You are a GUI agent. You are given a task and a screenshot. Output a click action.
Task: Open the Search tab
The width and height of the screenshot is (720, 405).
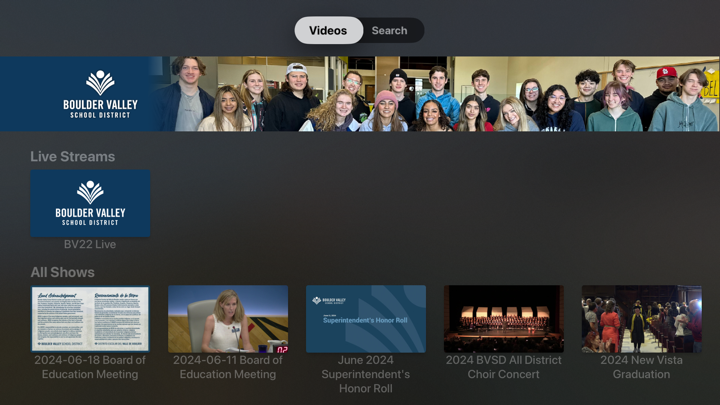tap(389, 30)
